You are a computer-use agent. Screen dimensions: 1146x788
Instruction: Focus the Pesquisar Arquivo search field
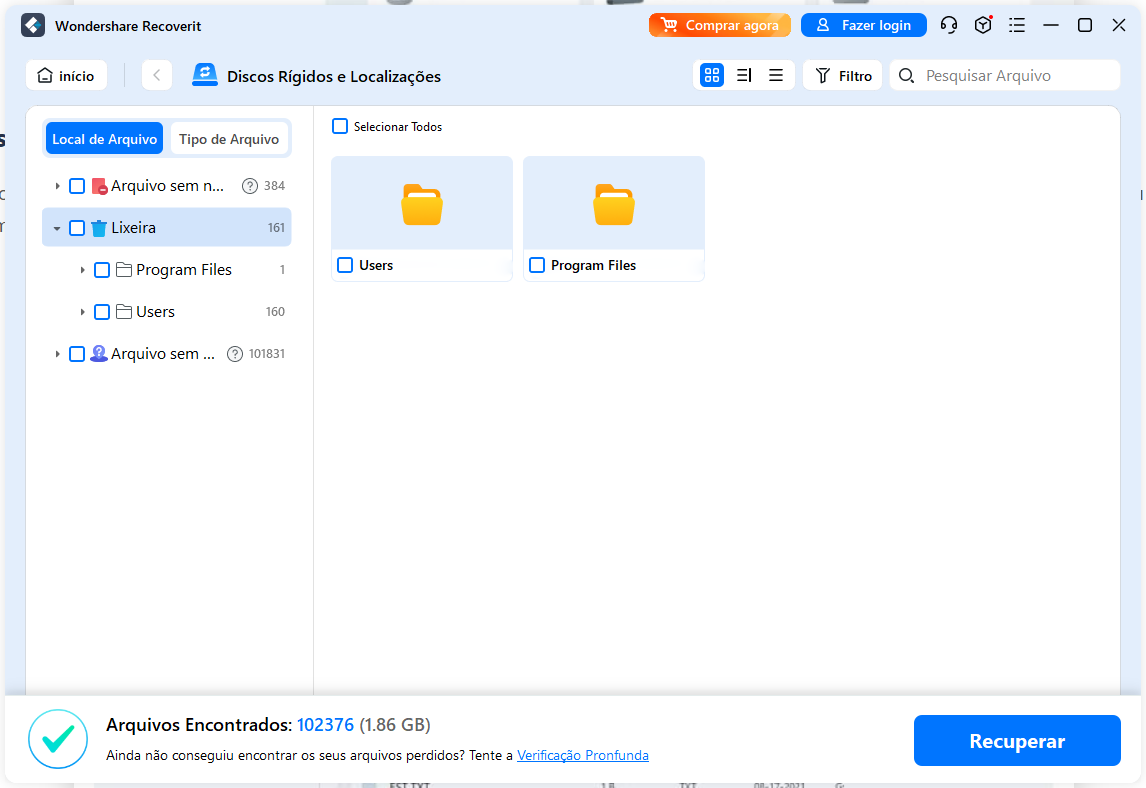[x=1005, y=75]
